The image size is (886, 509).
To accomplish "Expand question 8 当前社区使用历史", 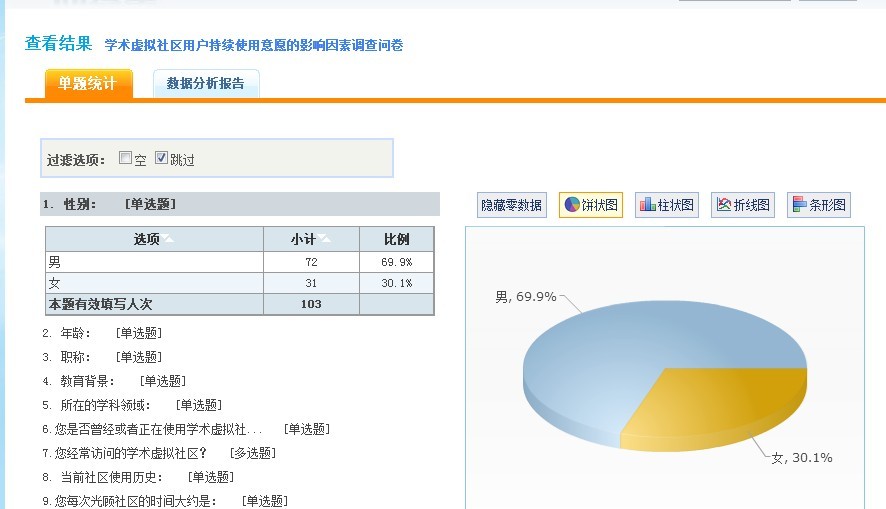I will click(x=138, y=477).
